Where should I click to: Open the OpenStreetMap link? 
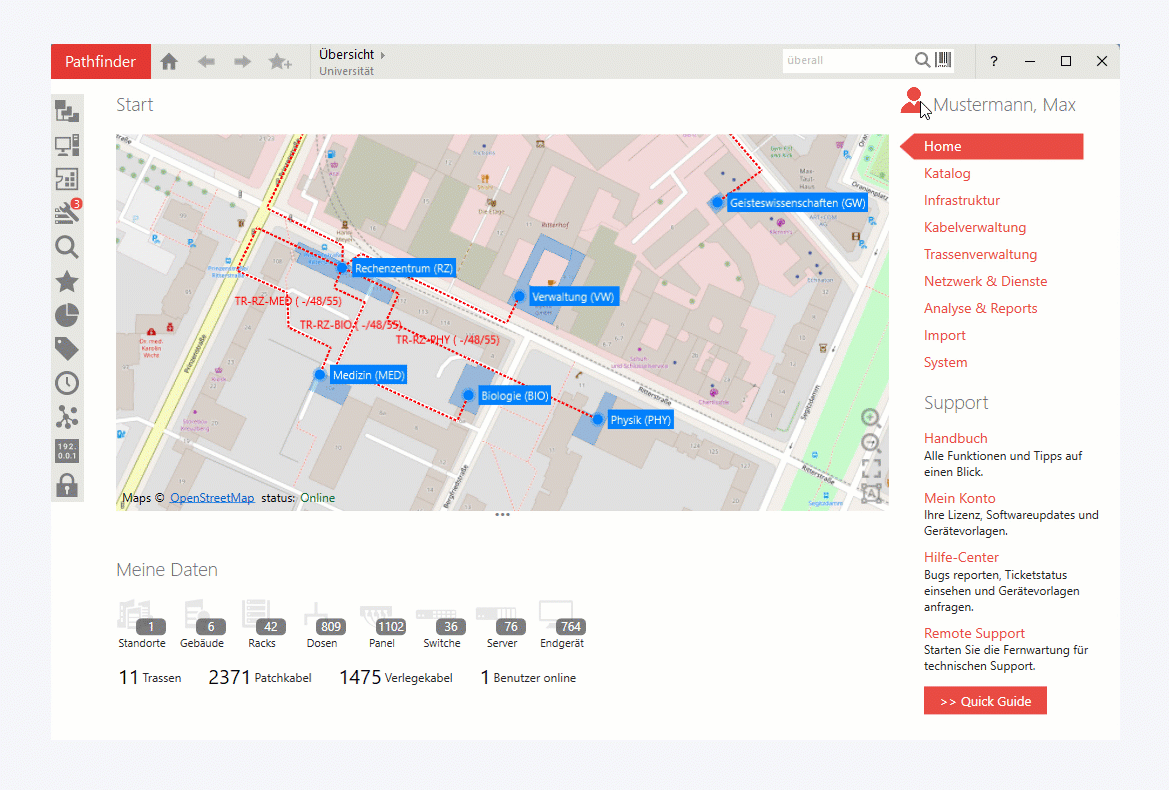(212, 498)
